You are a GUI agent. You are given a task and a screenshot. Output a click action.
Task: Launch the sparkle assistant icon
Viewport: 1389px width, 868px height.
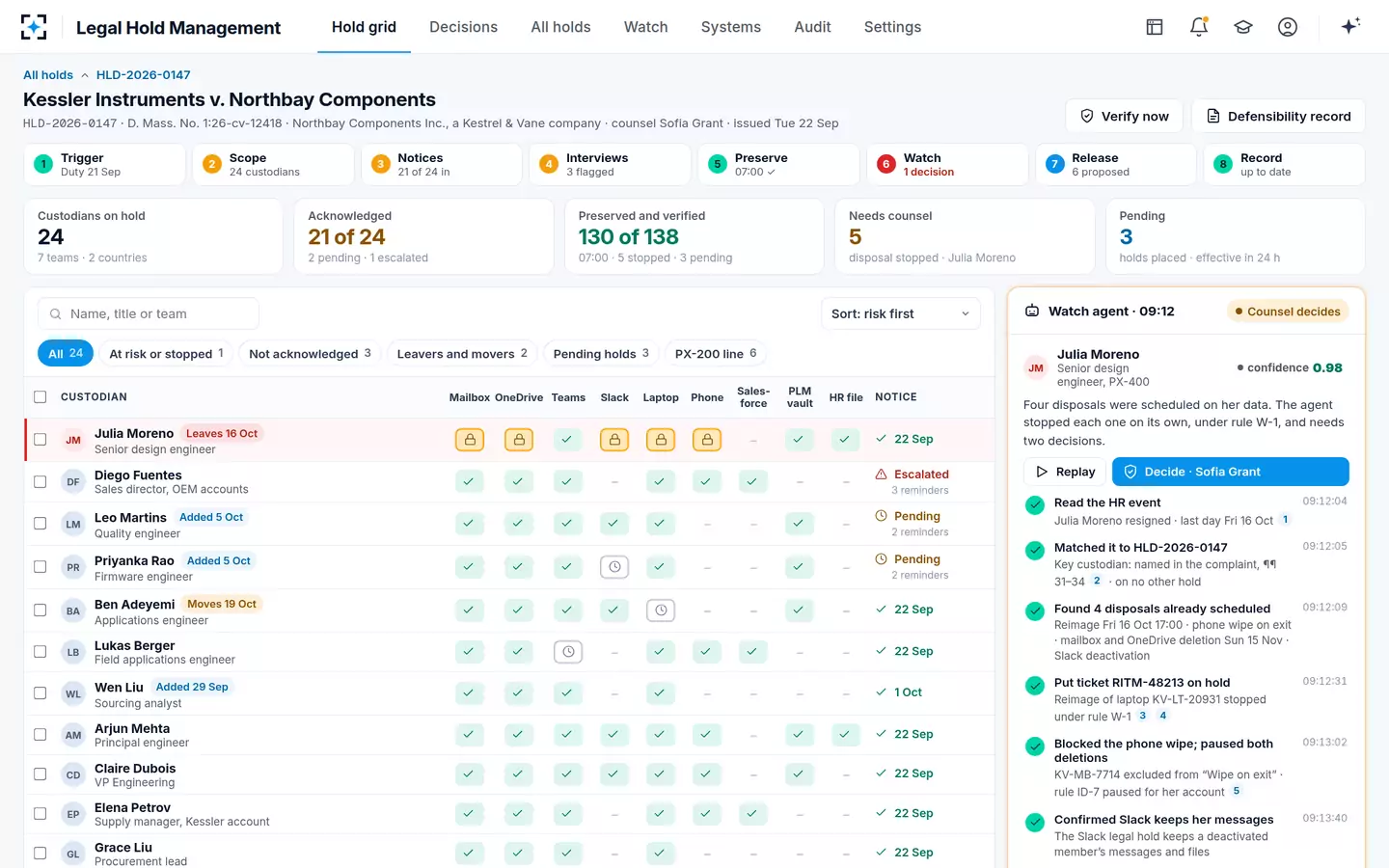(x=1350, y=26)
